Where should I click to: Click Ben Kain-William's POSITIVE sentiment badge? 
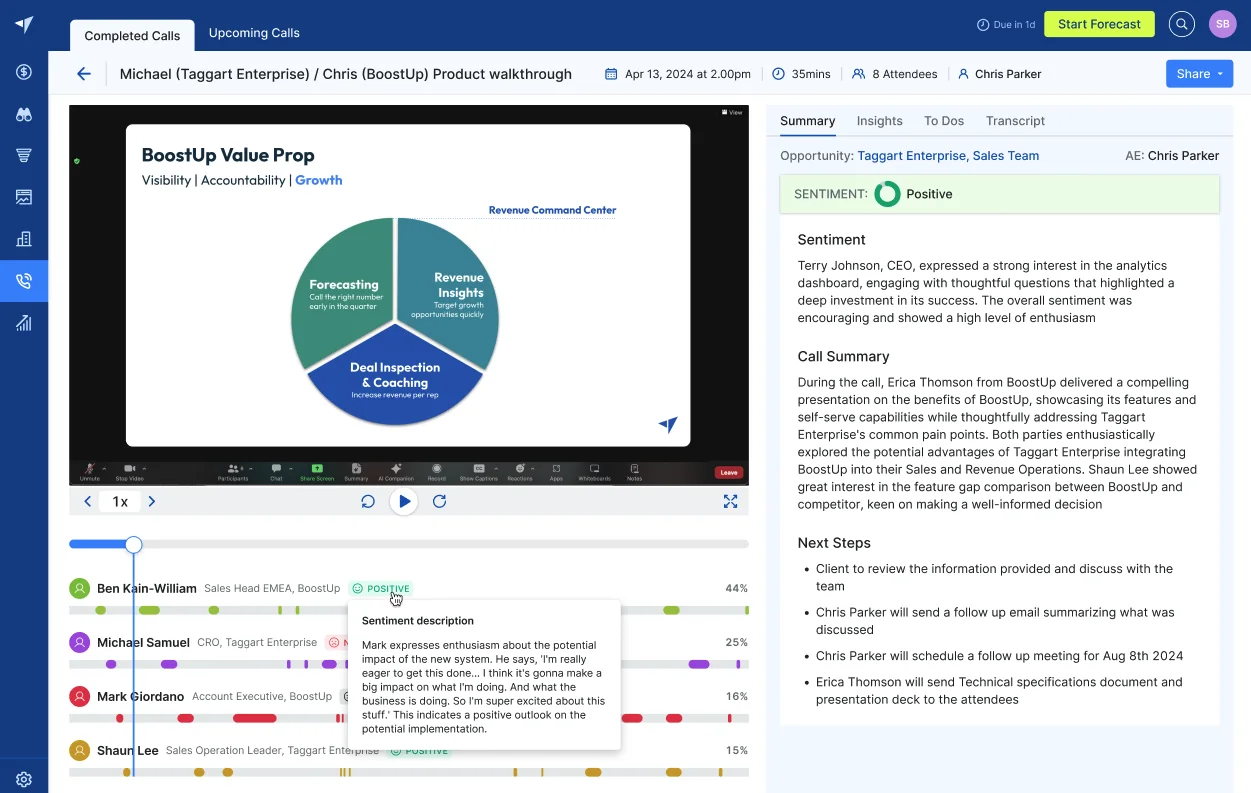click(381, 589)
